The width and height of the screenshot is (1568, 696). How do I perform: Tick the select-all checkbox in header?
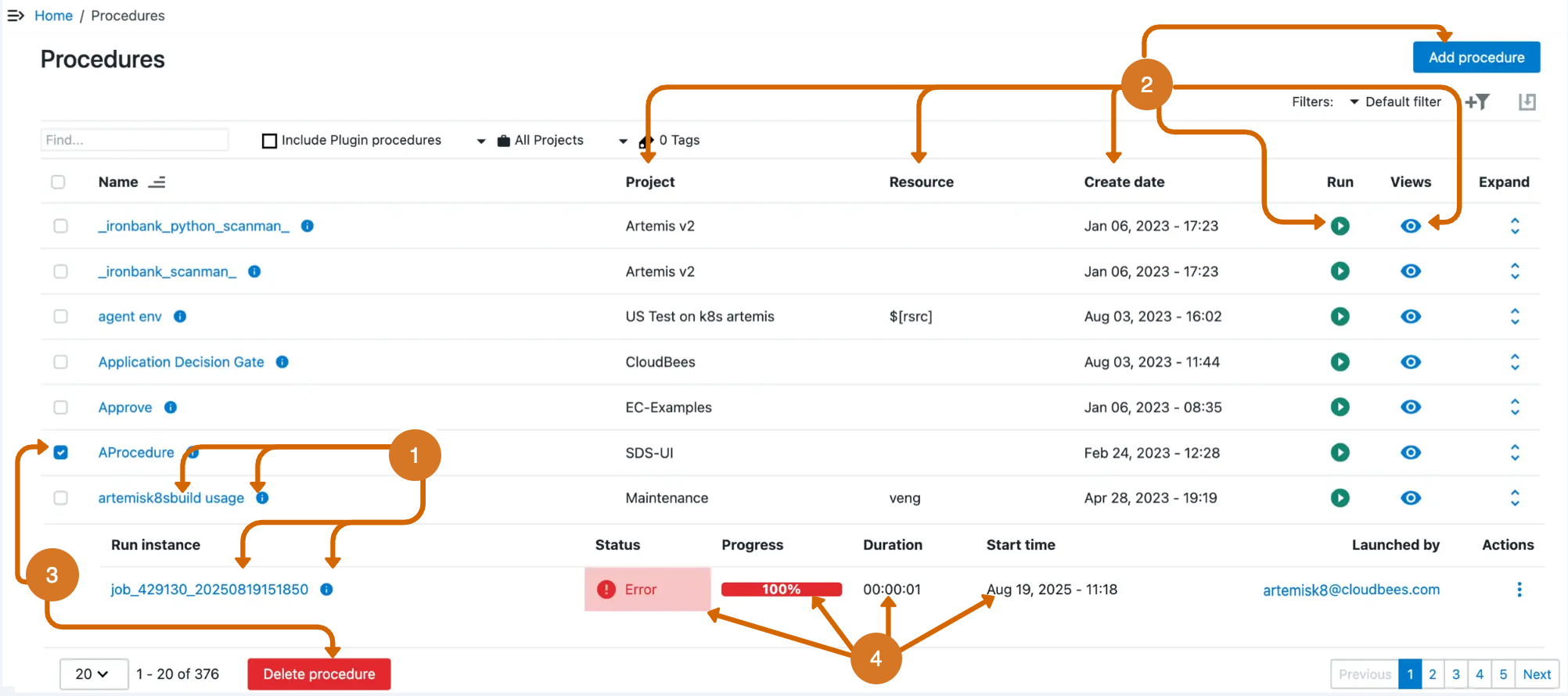pyautogui.click(x=58, y=182)
